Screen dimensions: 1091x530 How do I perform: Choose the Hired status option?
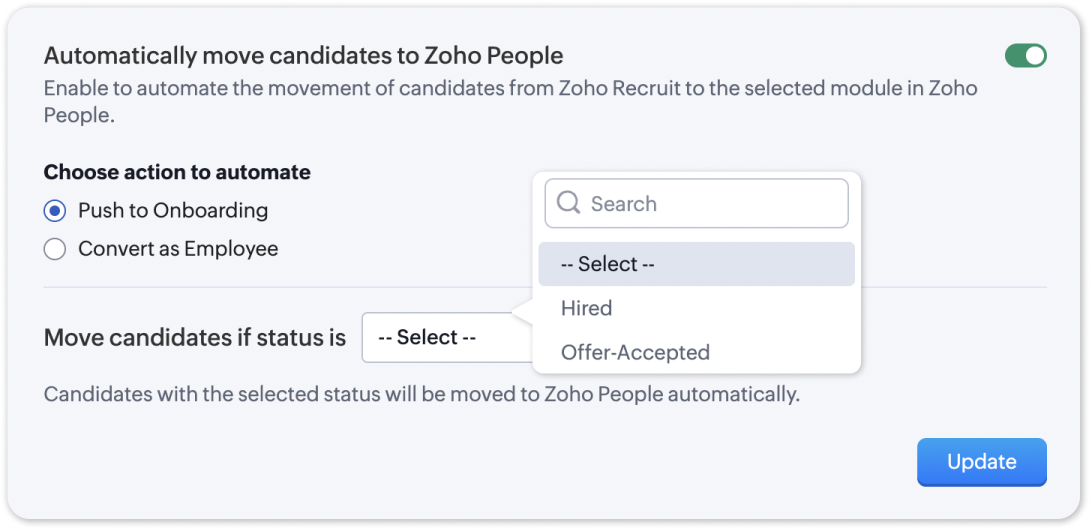click(x=587, y=308)
